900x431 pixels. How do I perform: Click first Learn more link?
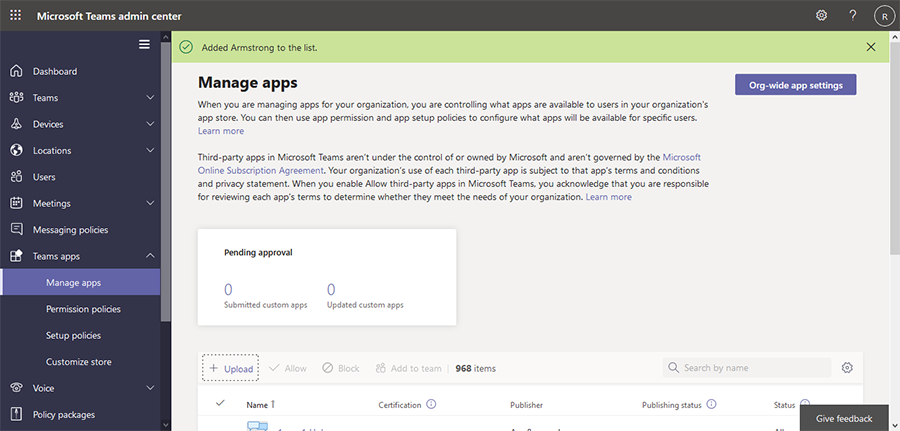221,131
